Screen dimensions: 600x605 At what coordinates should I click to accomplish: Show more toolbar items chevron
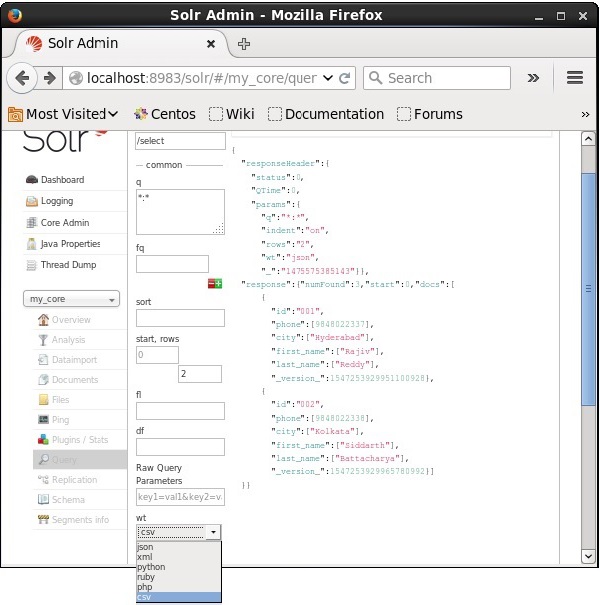coord(533,78)
